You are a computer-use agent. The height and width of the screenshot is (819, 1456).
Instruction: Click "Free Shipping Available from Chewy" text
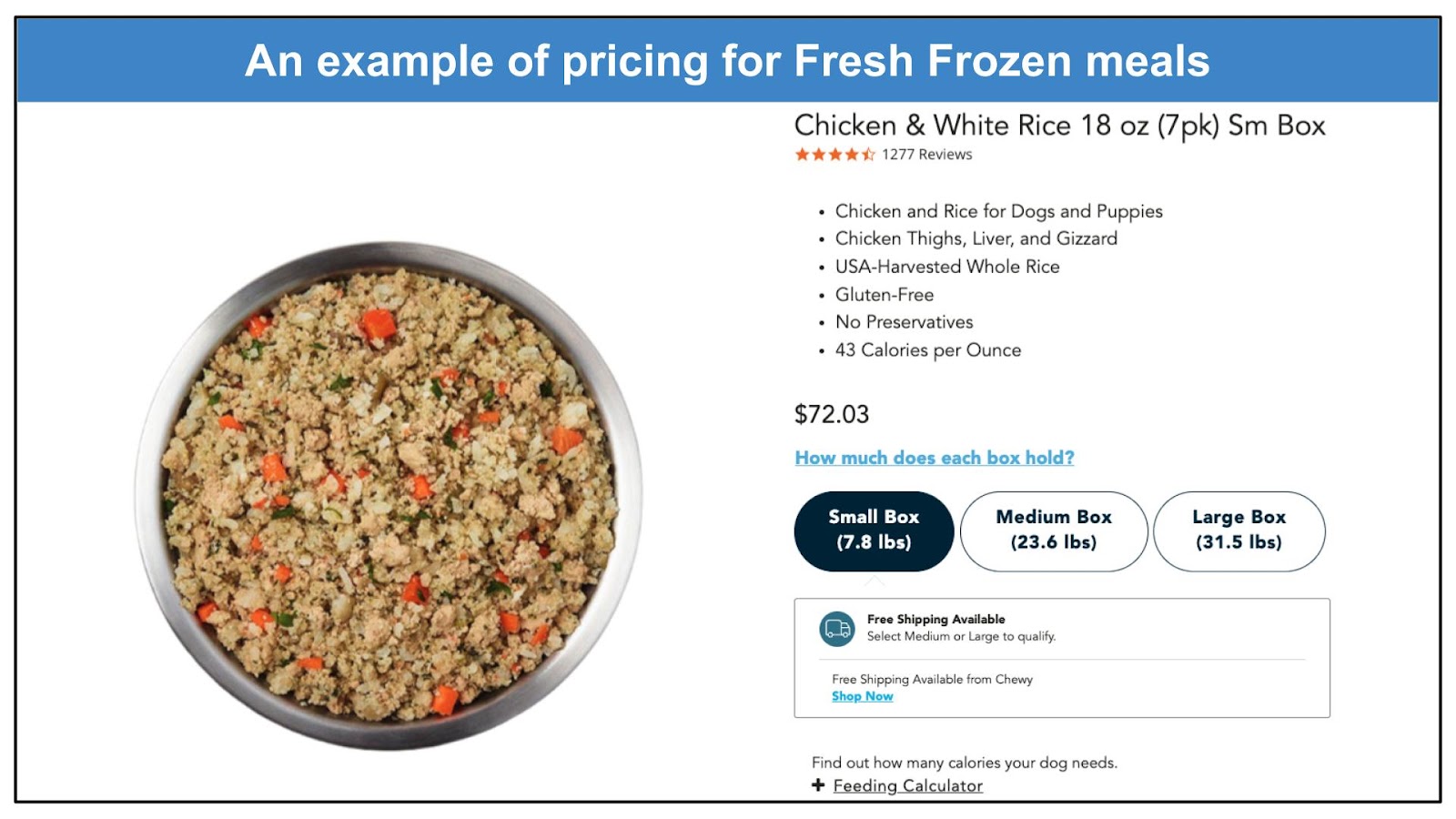932,679
